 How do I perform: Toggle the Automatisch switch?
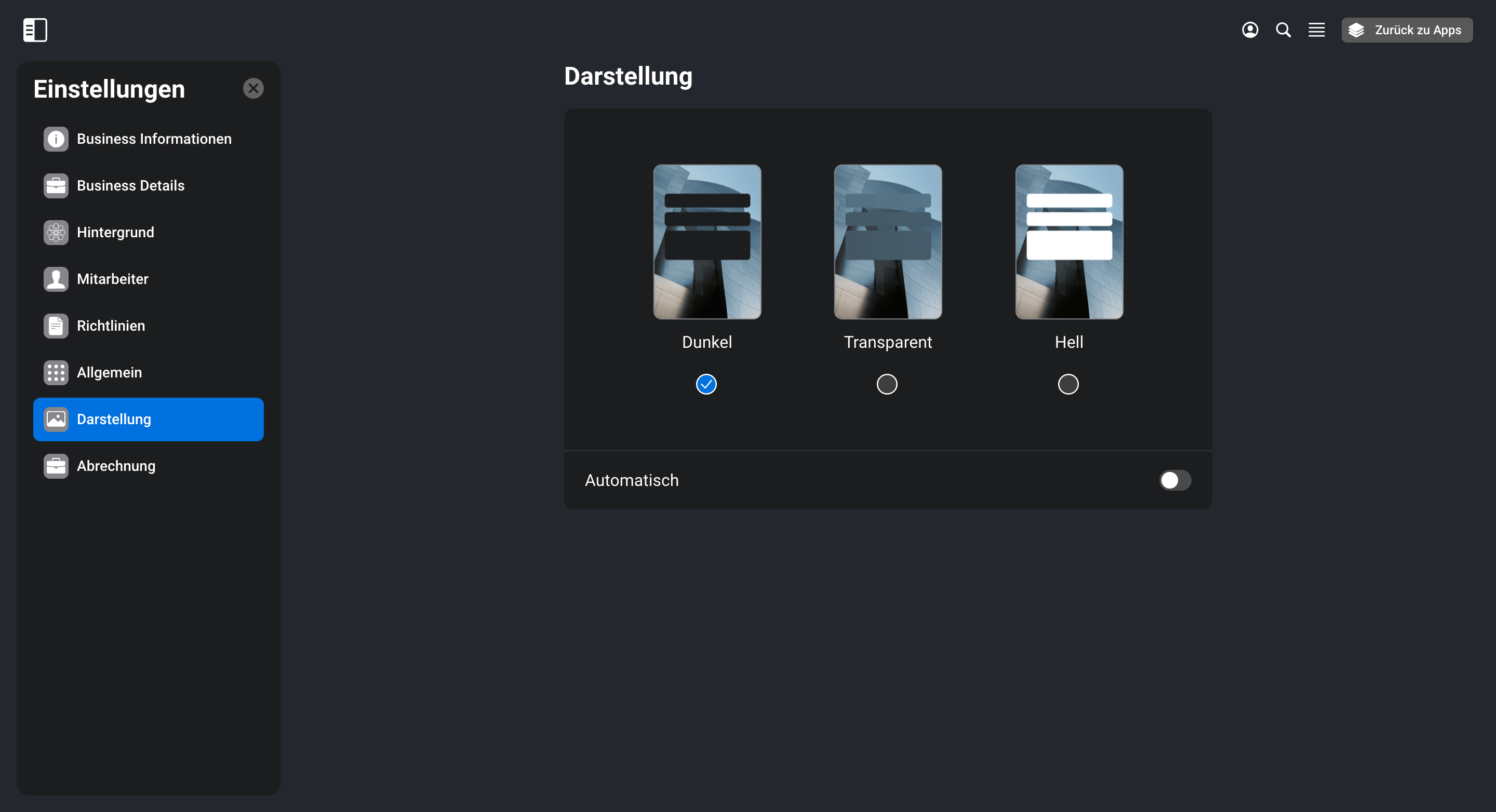(1175, 480)
